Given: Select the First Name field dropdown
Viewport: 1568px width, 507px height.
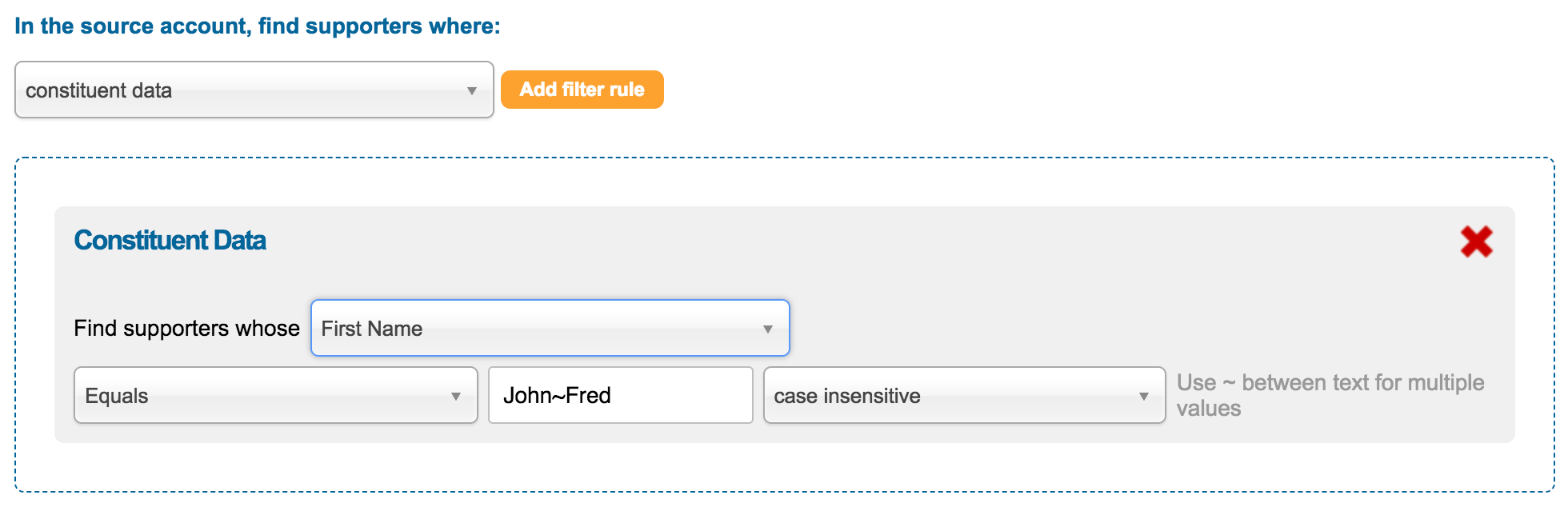Looking at the screenshot, I should point(550,328).
